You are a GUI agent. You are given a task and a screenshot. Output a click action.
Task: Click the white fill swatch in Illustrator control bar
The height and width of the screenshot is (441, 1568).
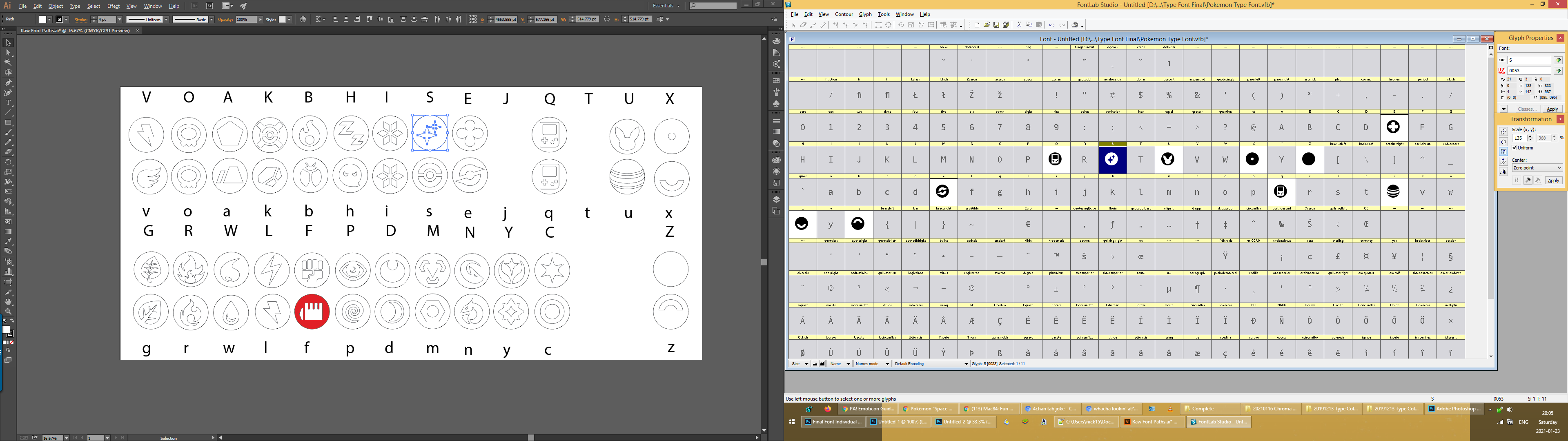tap(42, 20)
